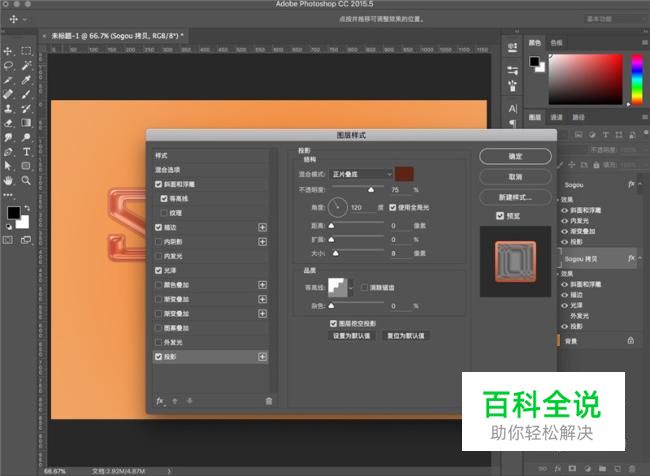This screenshot has height=476, width=650.
Task: Open the Character panel (A| icon)
Action: tap(513, 109)
